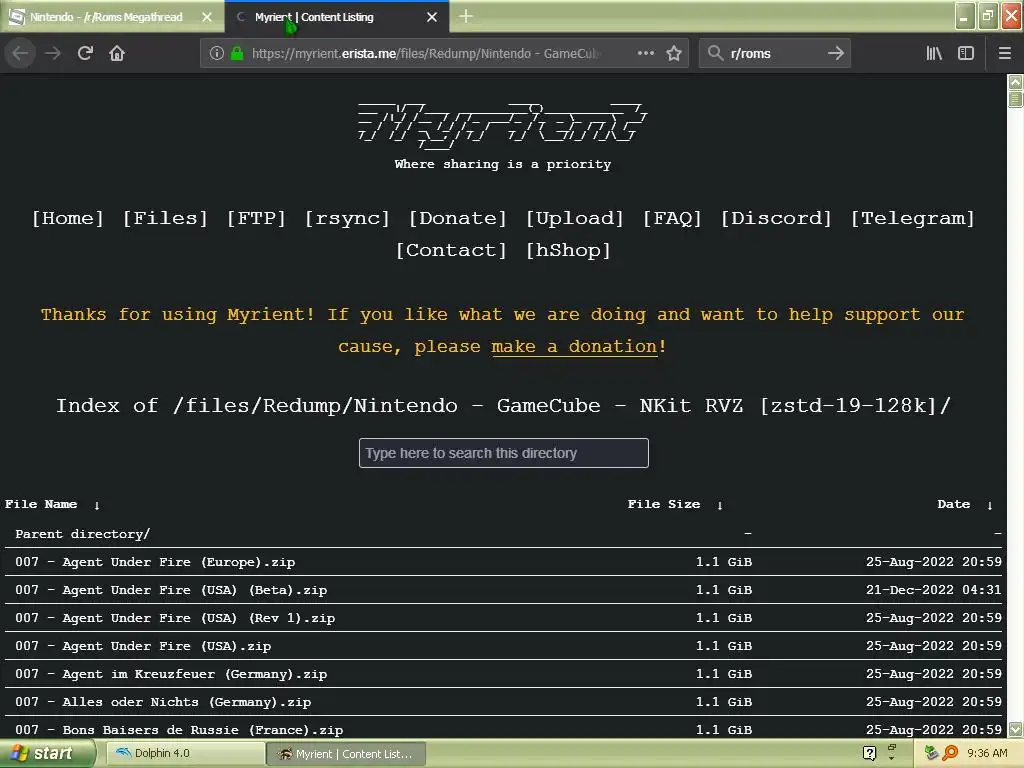
Task: Click the help question-mark tray icon
Action: pyautogui.click(x=869, y=754)
